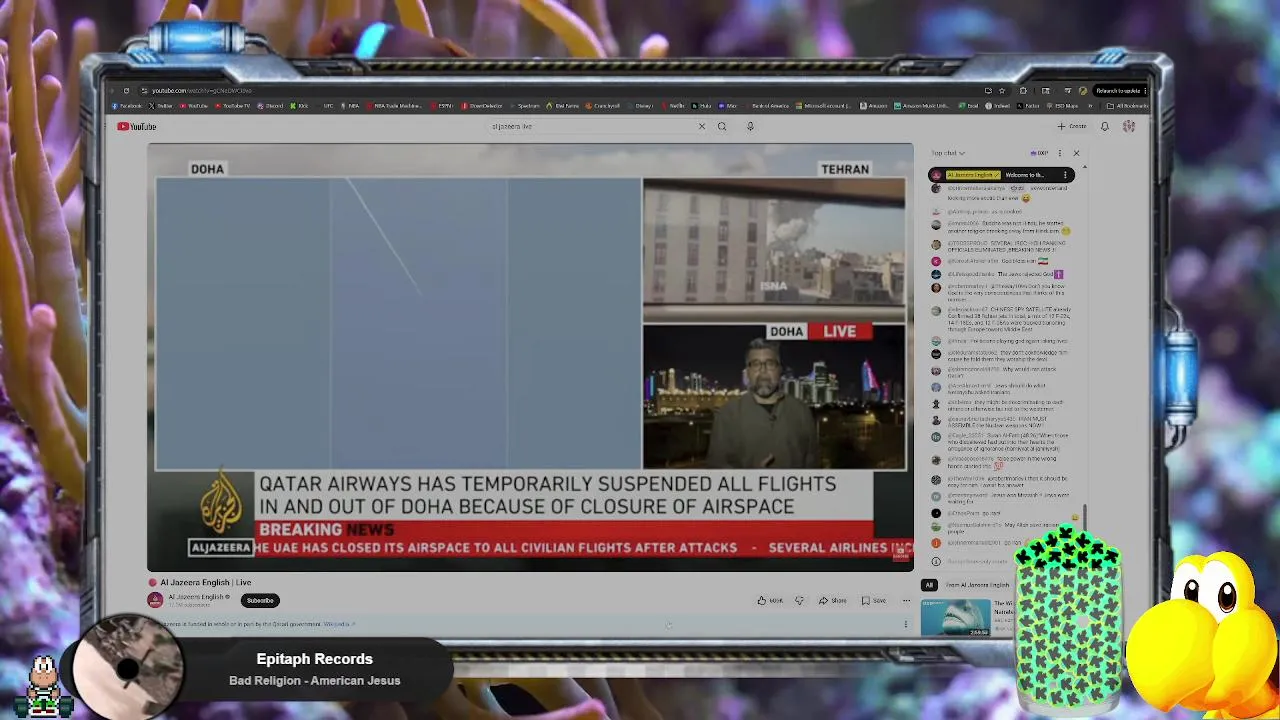Open the Spectrum bookmark
This screenshot has height=720, width=1280.
pyautogui.click(x=524, y=106)
